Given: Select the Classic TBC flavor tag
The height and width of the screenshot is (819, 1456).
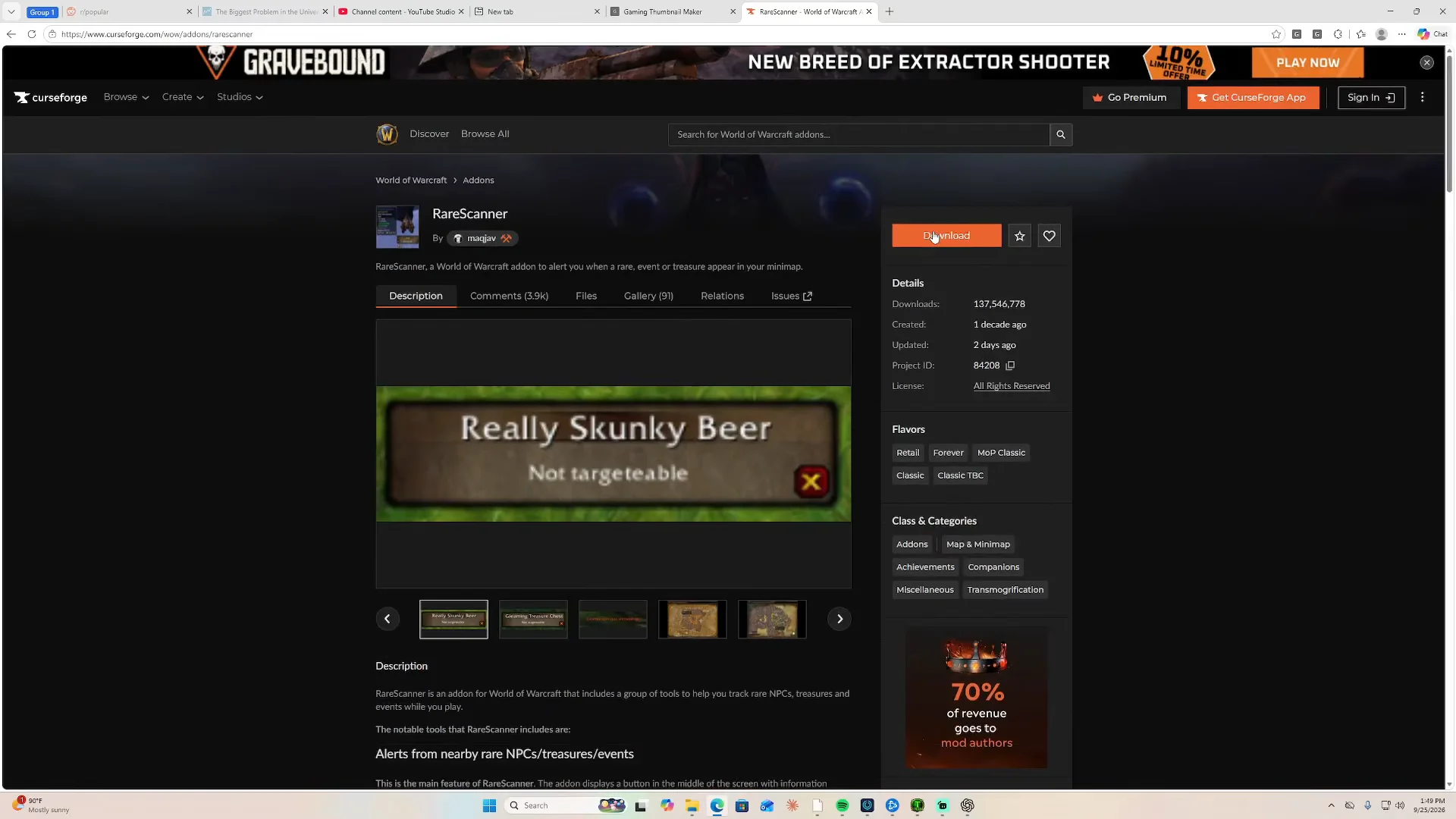Looking at the screenshot, I should coord(960,475).
